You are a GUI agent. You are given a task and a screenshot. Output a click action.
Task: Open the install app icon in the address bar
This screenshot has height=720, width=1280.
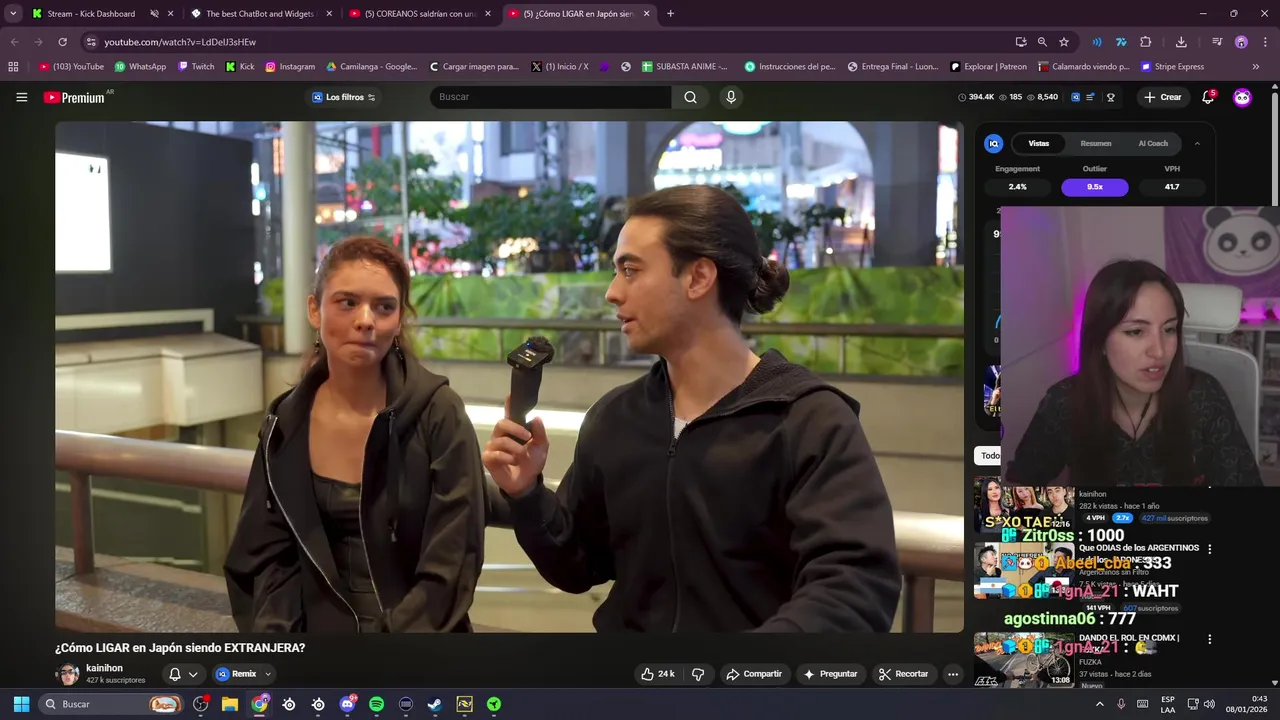[x=1021, y=42]
